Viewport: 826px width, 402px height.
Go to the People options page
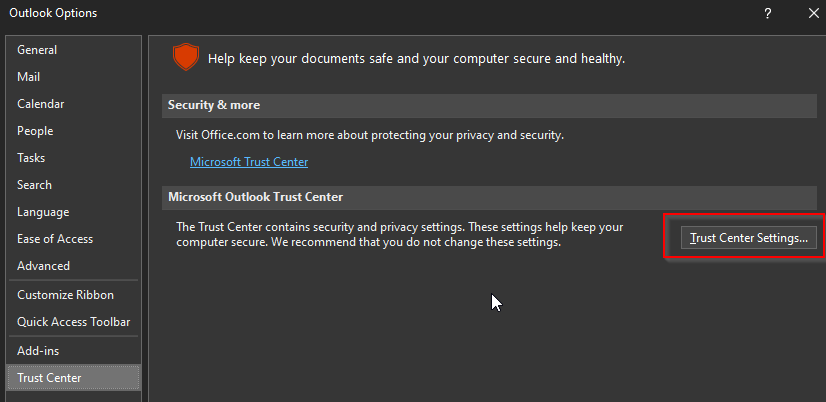[35, 131]
